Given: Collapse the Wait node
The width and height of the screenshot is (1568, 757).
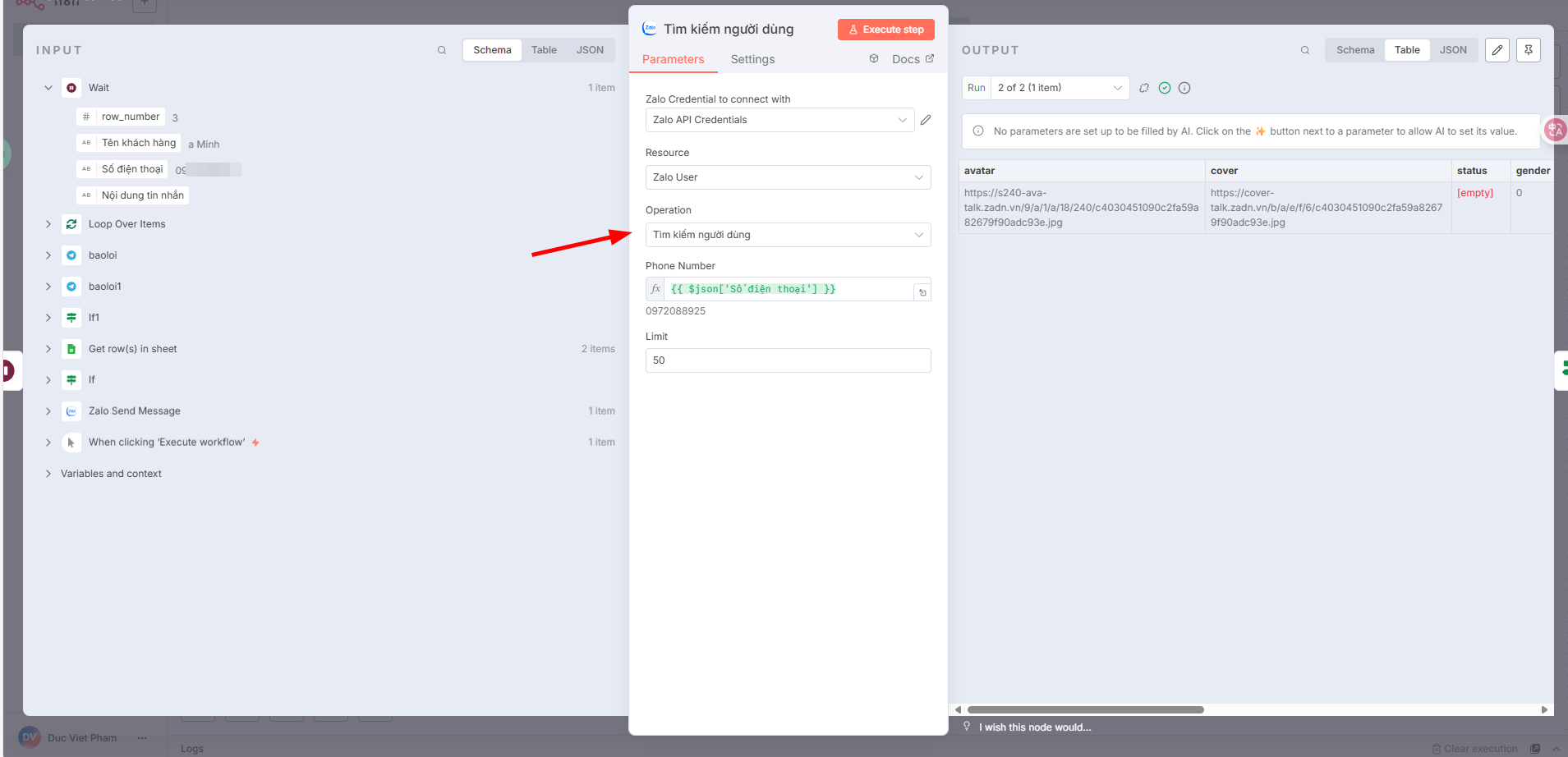Looking at the screenshot, I should click(48, 88).
